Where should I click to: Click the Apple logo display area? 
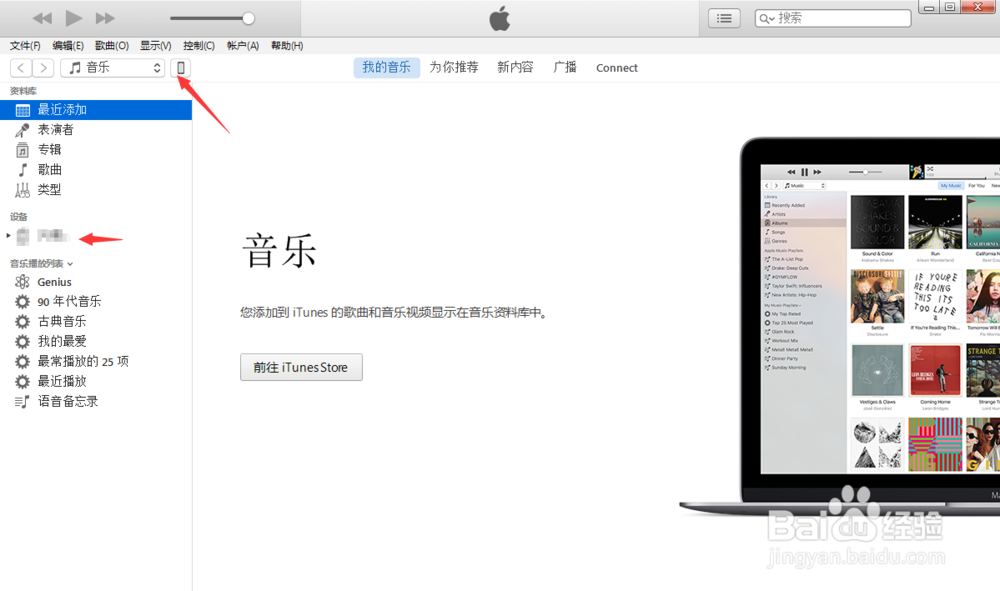499,18
